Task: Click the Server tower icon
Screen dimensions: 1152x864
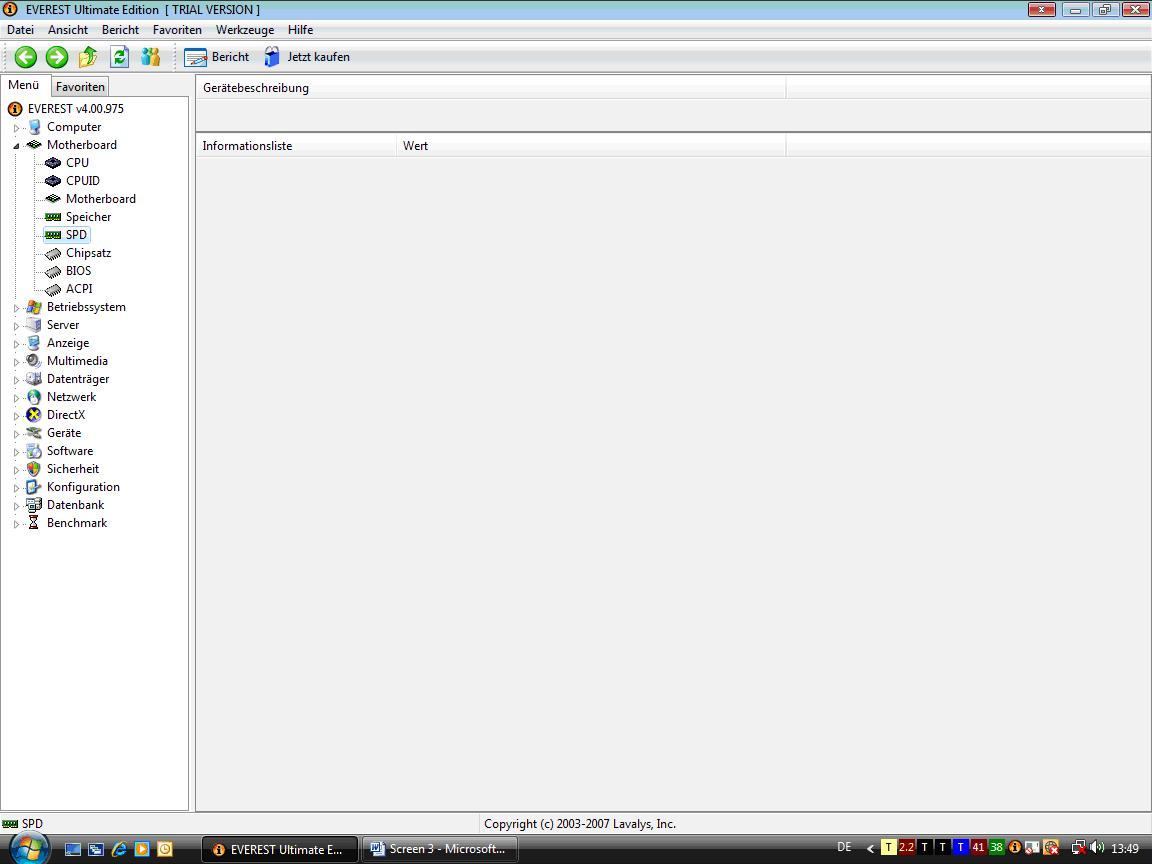Action: point(34,325)
